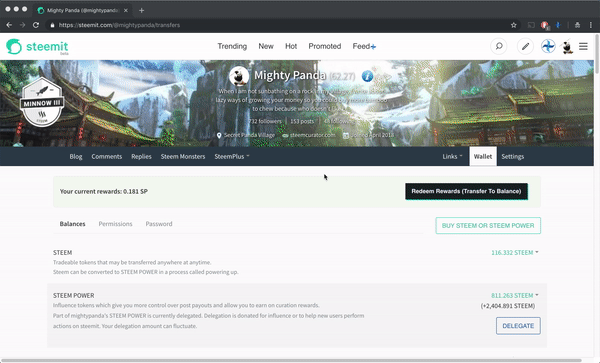Click the 153 posts link
The height and width of the screenshot is (363, 600).
pos(302,121)
